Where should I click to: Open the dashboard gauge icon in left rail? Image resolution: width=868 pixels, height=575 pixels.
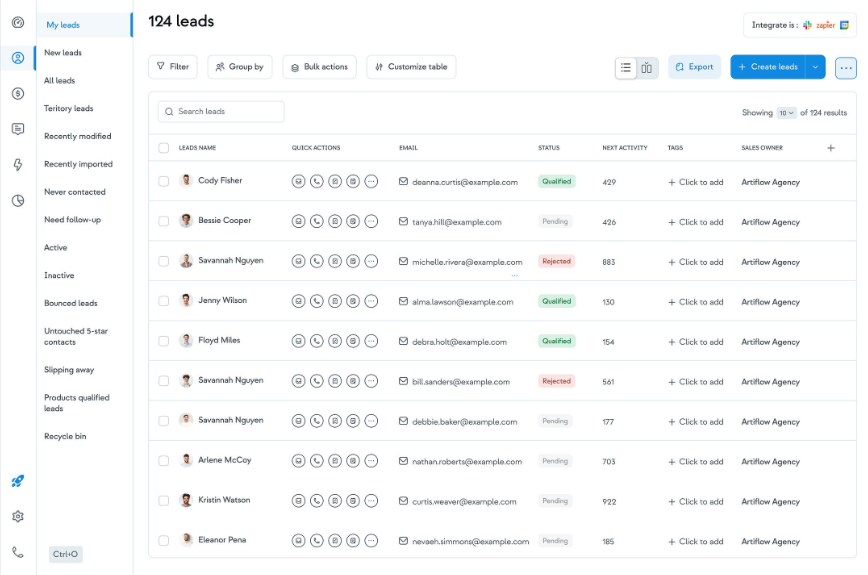[x=18, y=23]
